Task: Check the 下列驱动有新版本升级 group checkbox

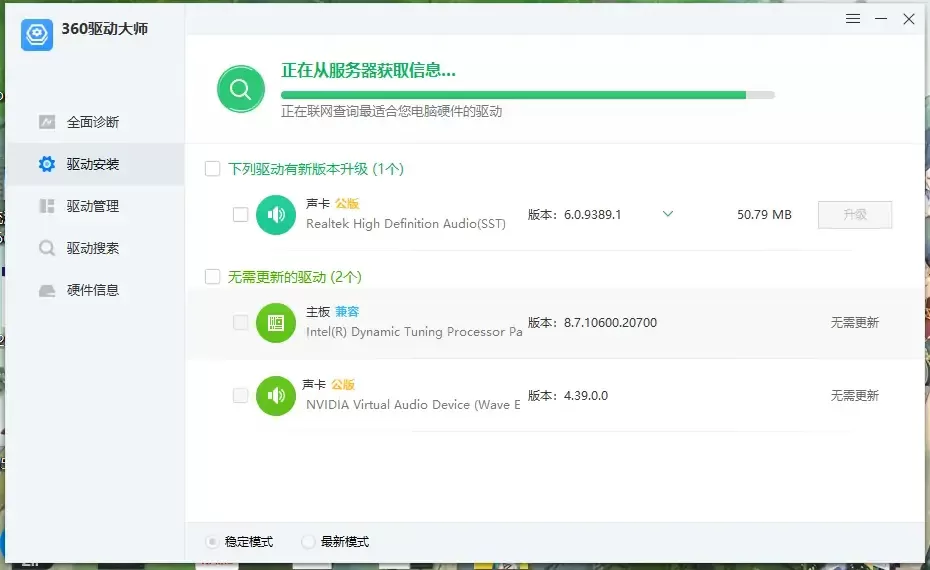Action: [212, 168]
